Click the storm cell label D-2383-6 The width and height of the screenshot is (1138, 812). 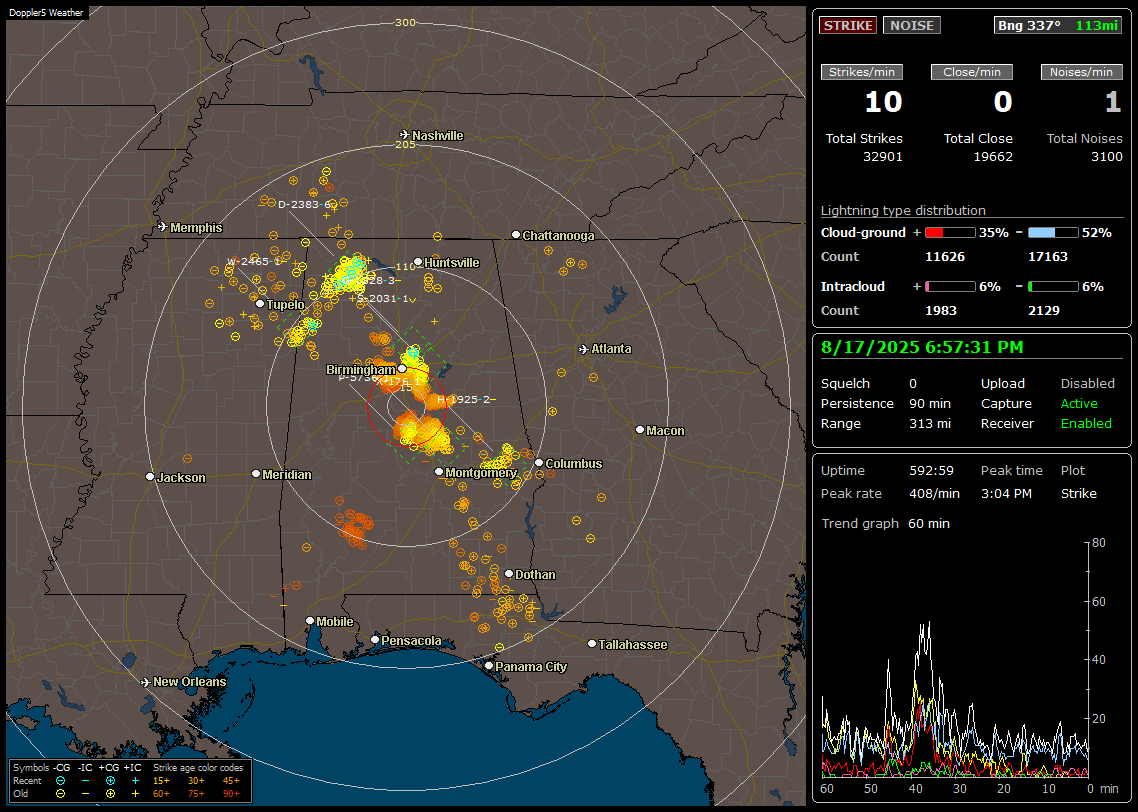pyautogui.click(x=305, y=205)
